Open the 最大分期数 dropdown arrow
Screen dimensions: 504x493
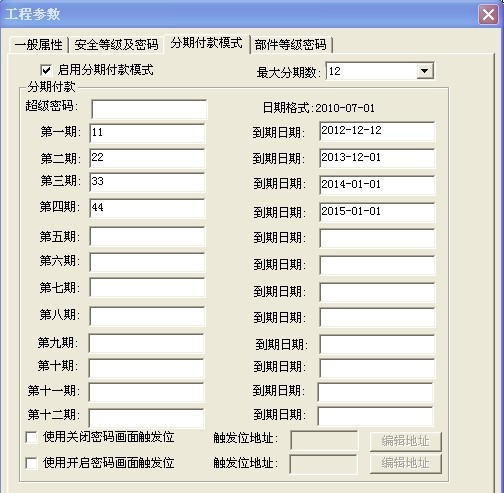(x=425, y=71)
